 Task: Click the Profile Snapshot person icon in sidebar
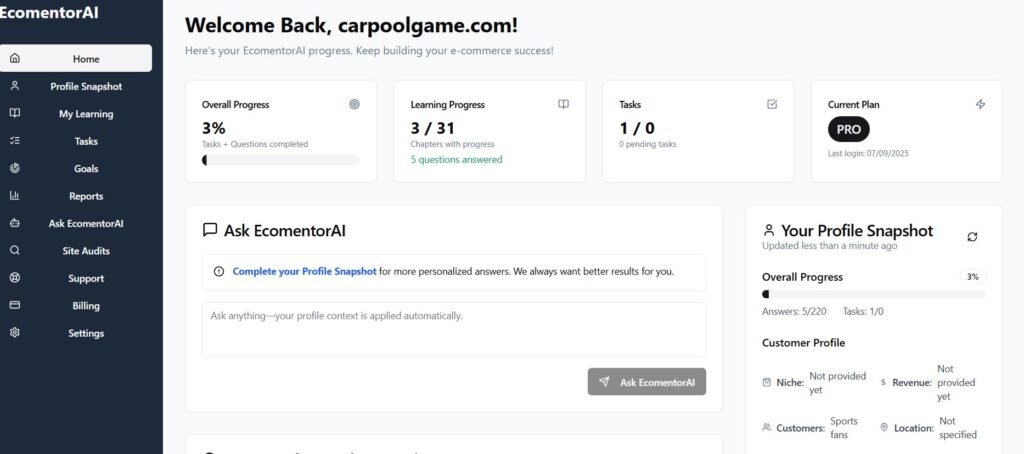(15, 86)
